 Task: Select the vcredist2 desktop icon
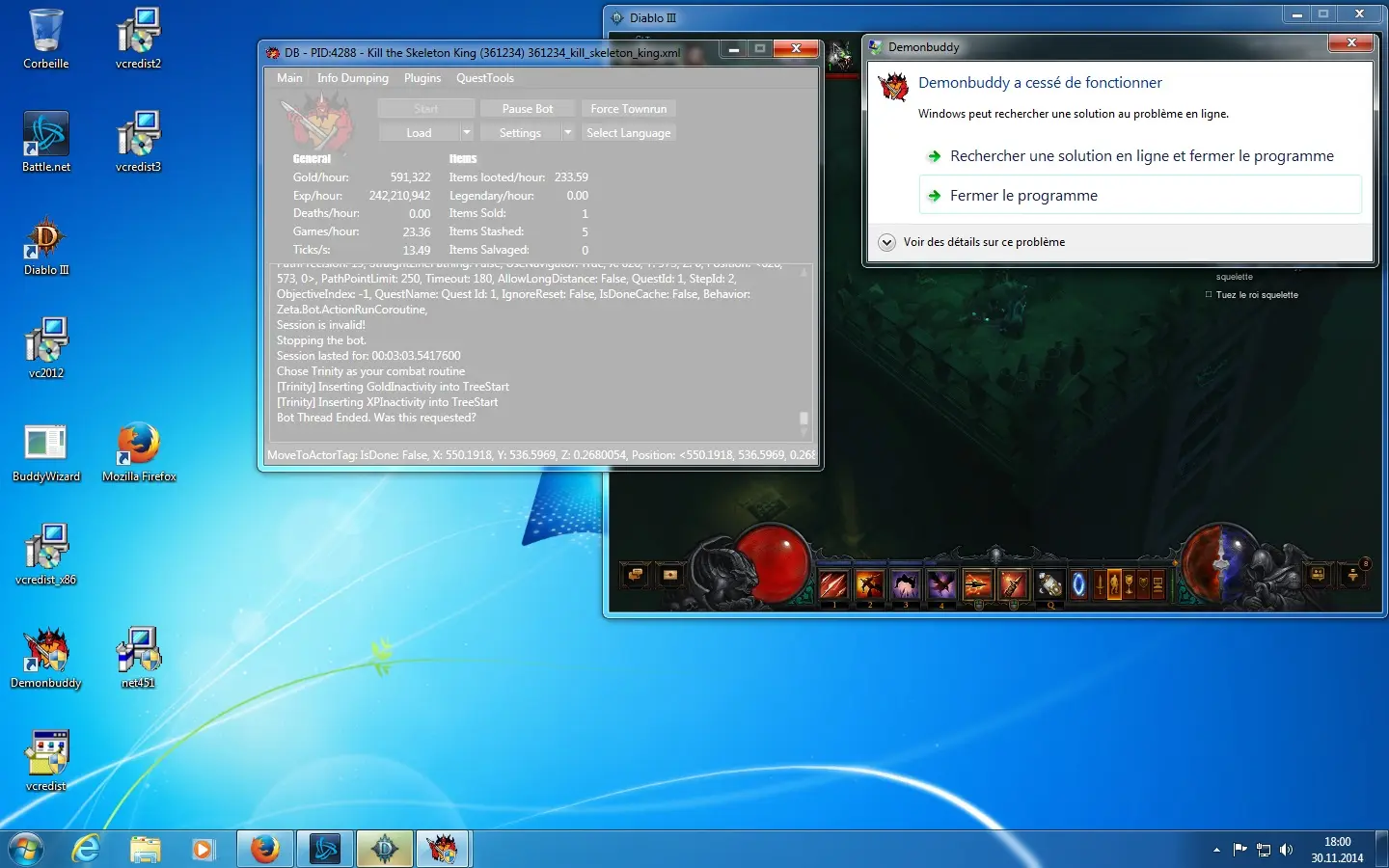(x=139, y=40)
